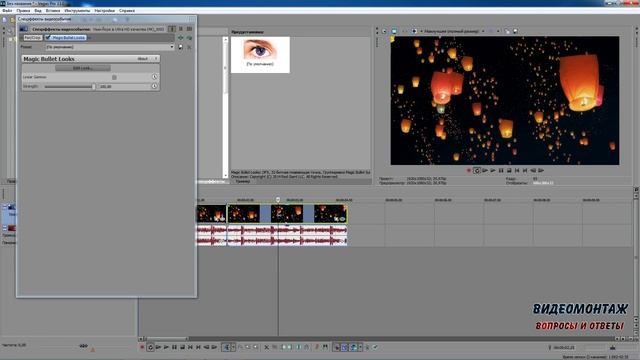Click the plug-in list vertical scrollbar

click(x=225, y=107)
